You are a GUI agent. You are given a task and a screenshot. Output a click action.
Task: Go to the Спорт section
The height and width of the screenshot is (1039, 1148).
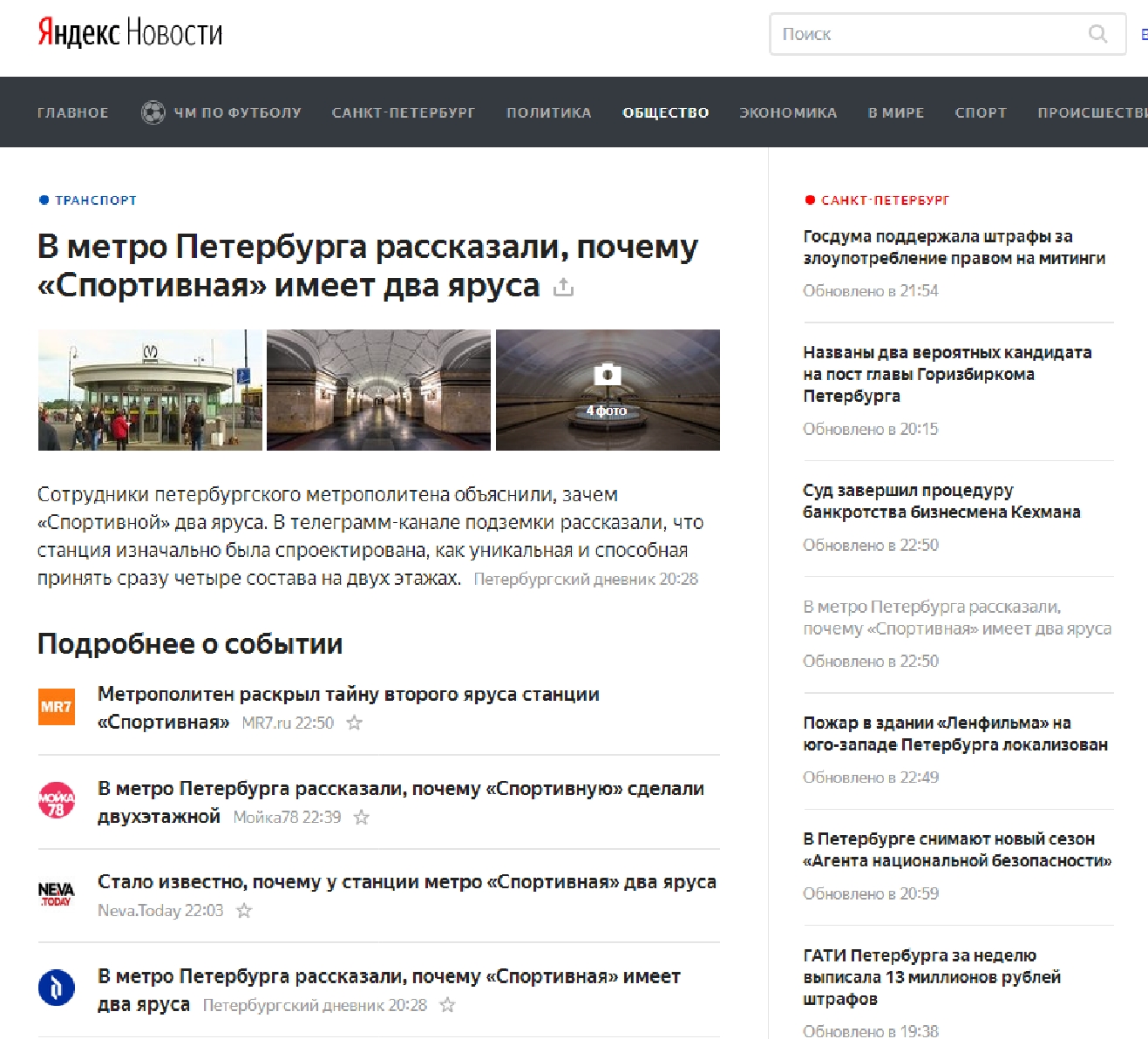pyautogui.click(x=980, y=112)
